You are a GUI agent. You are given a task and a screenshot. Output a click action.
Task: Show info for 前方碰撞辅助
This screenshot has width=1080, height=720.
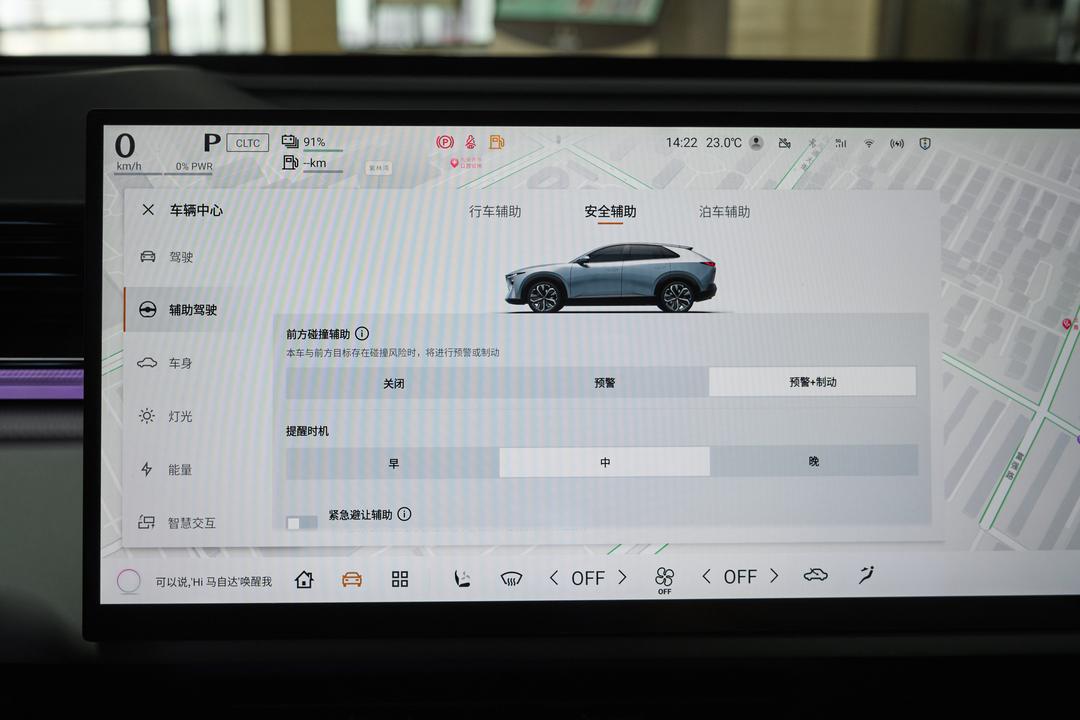[x=362, y=333]
